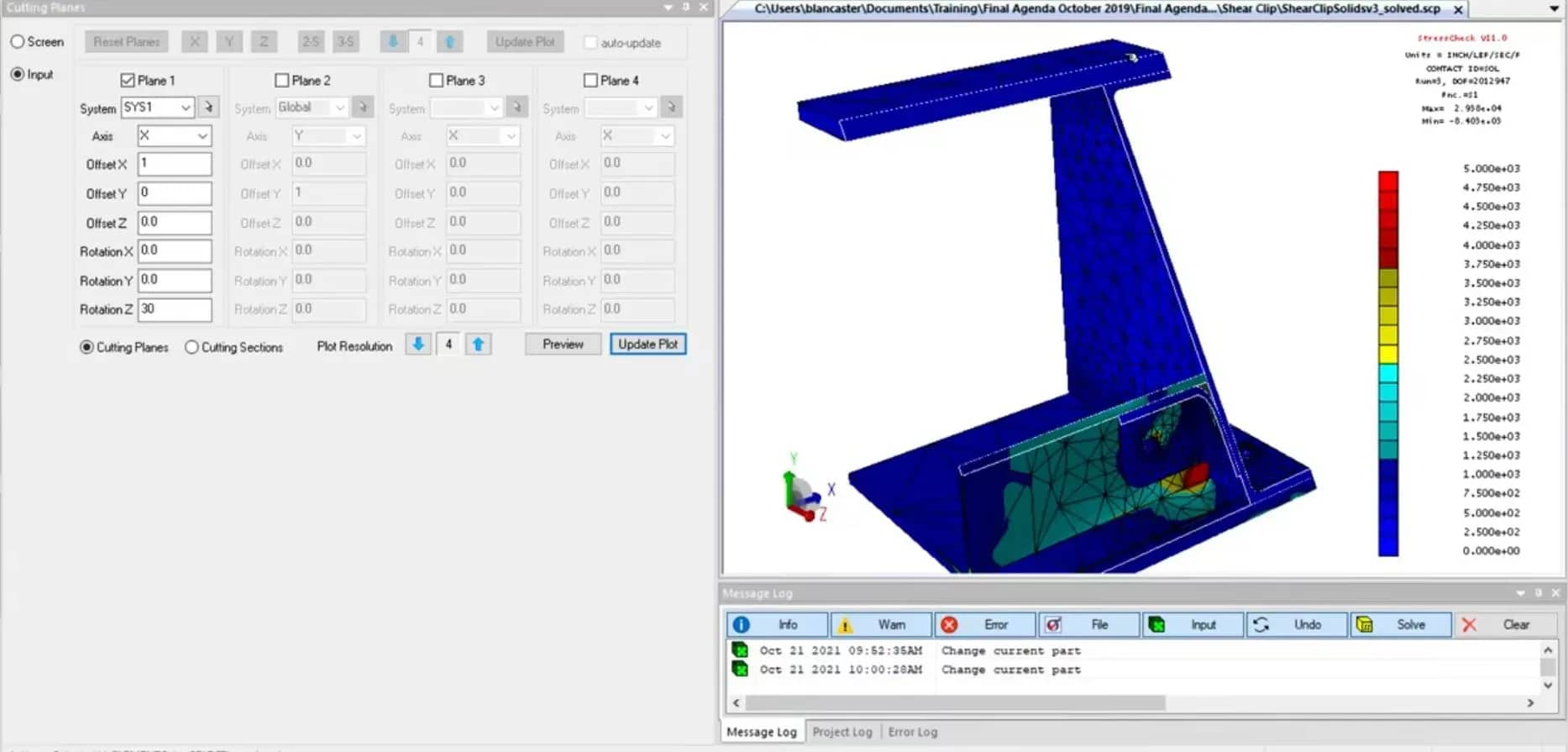Show Solve messages in log

tap(1401, 624)
